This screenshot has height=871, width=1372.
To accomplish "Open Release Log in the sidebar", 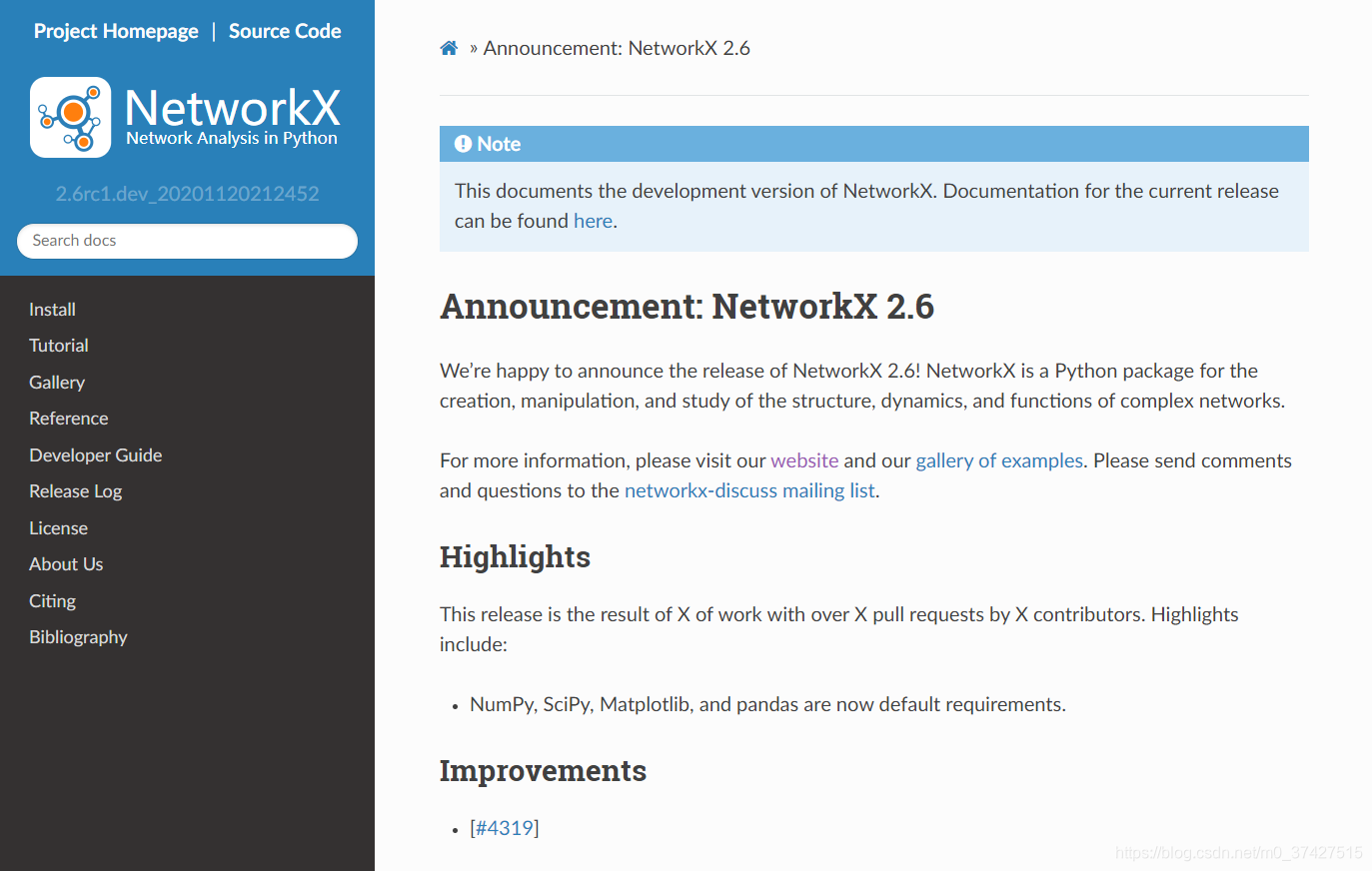I will pyautogui.click(x=76, y=491).
